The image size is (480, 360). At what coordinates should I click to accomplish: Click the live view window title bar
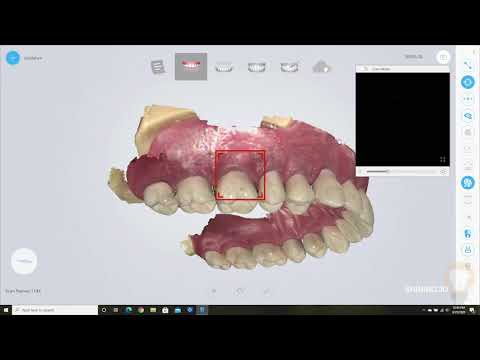(402, 69)
